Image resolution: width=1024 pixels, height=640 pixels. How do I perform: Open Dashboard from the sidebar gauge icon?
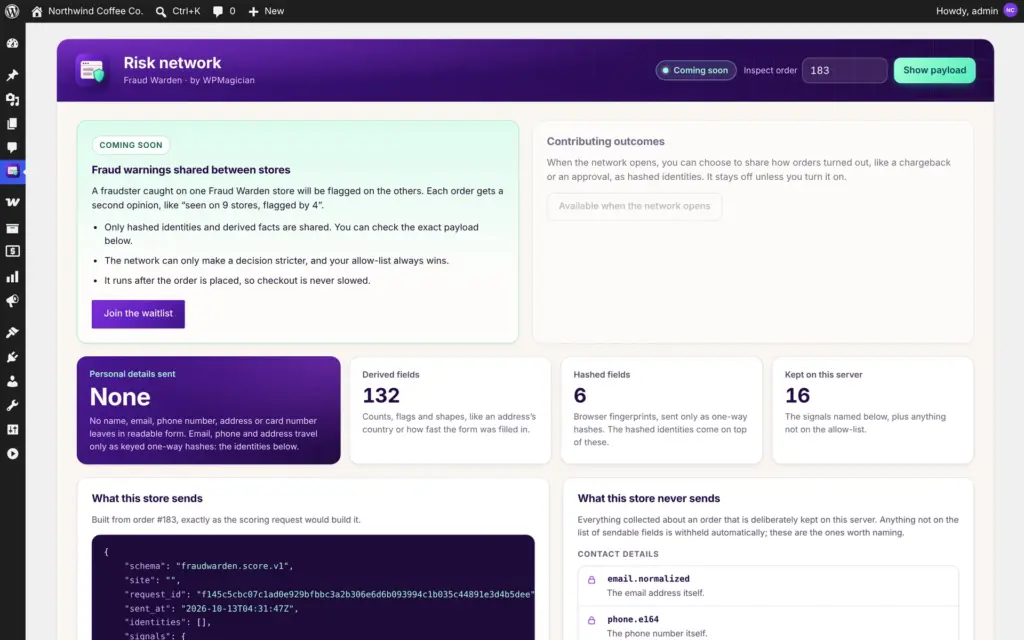coord(12,43)
